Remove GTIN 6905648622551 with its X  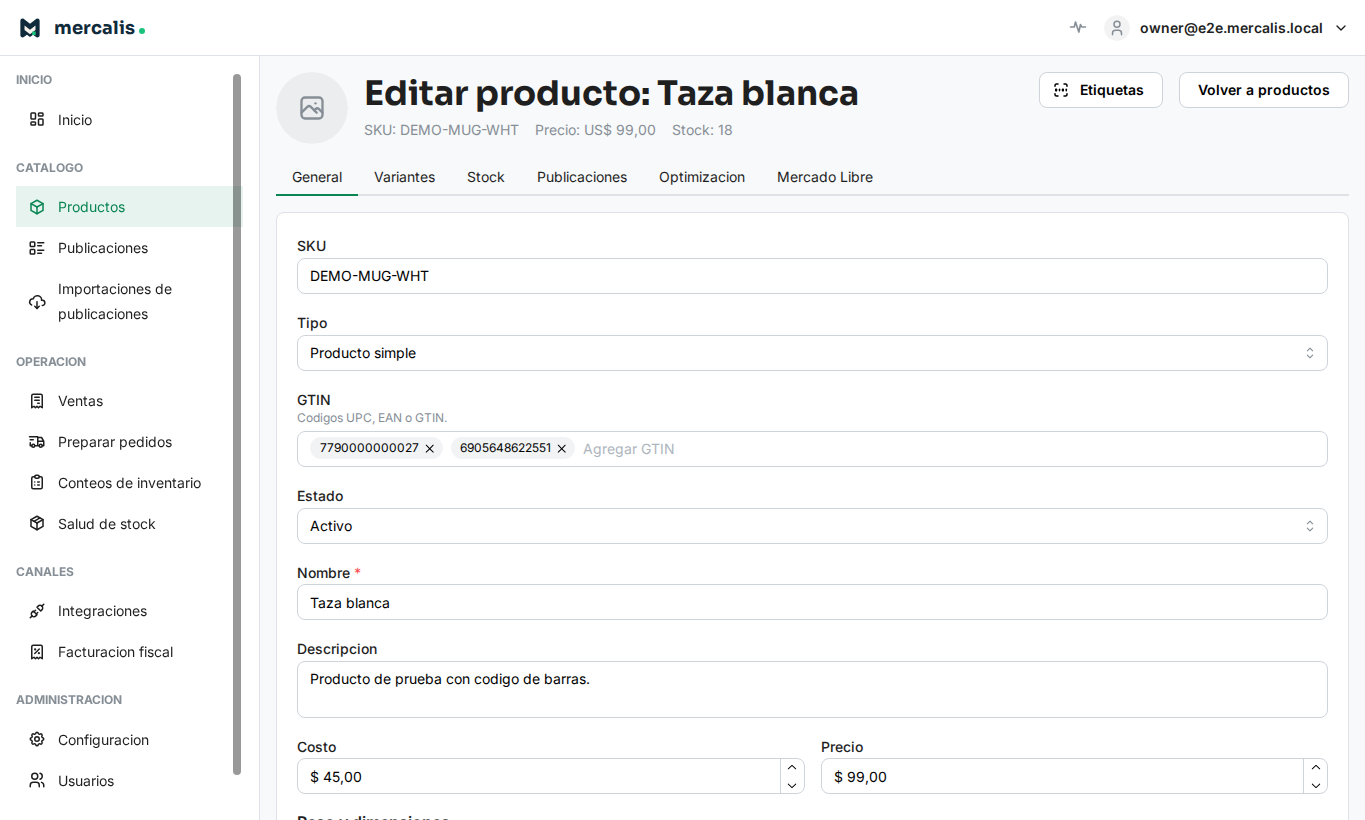coord(562,449)
